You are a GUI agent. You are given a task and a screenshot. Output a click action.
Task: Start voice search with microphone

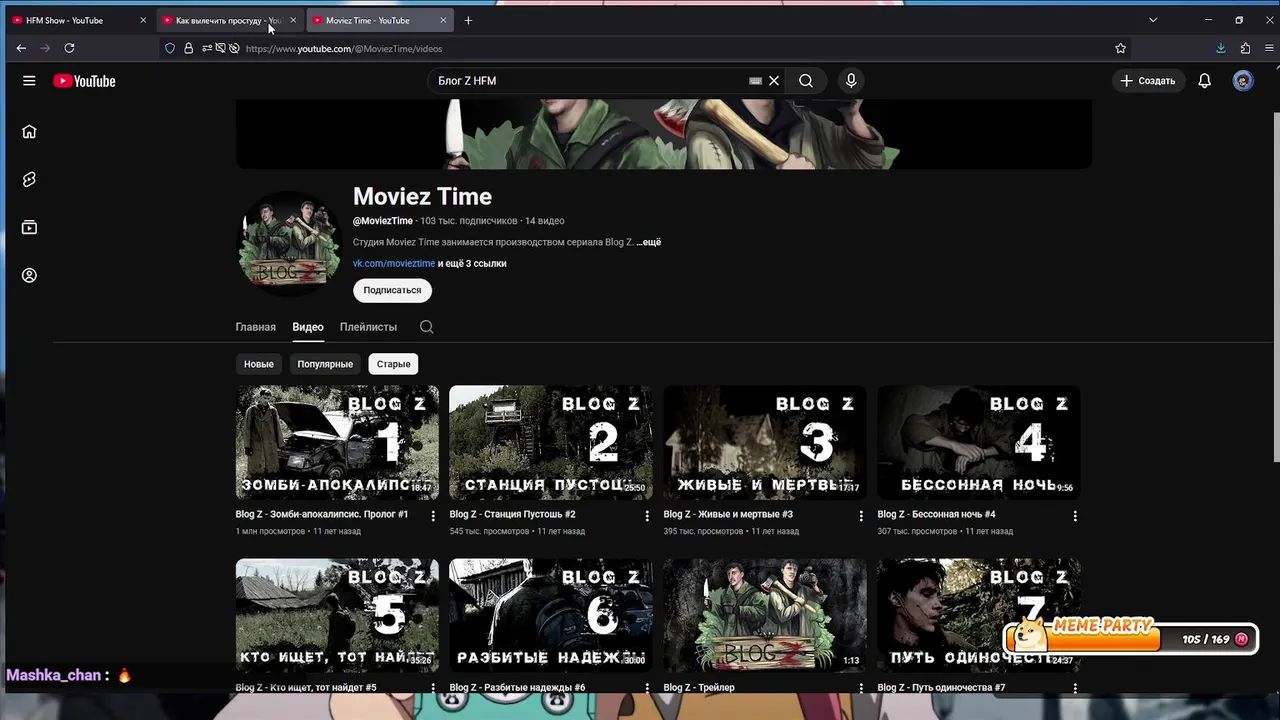click(x=851, y=81)
